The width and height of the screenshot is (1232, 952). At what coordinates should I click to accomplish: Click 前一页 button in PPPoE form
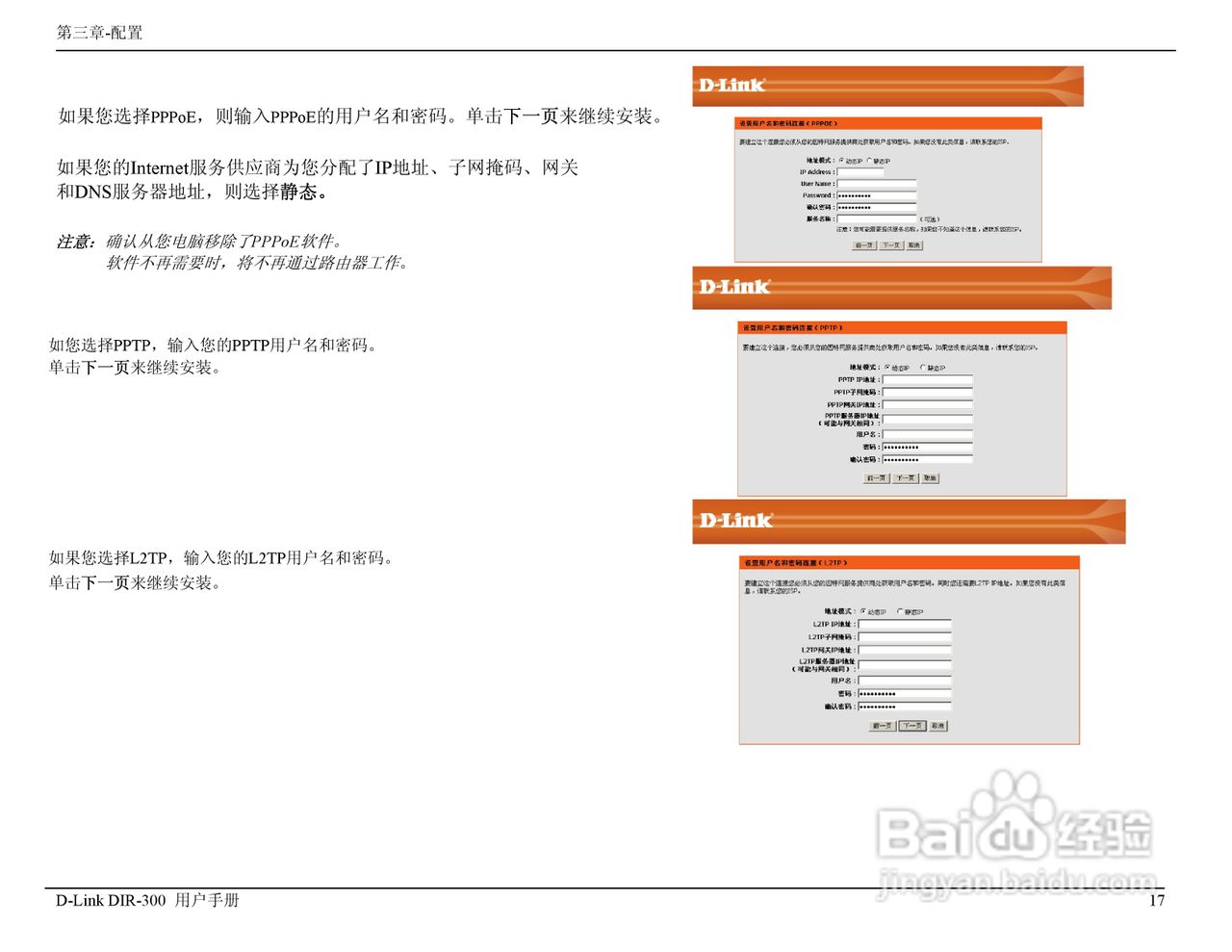(x=864, y=245)
